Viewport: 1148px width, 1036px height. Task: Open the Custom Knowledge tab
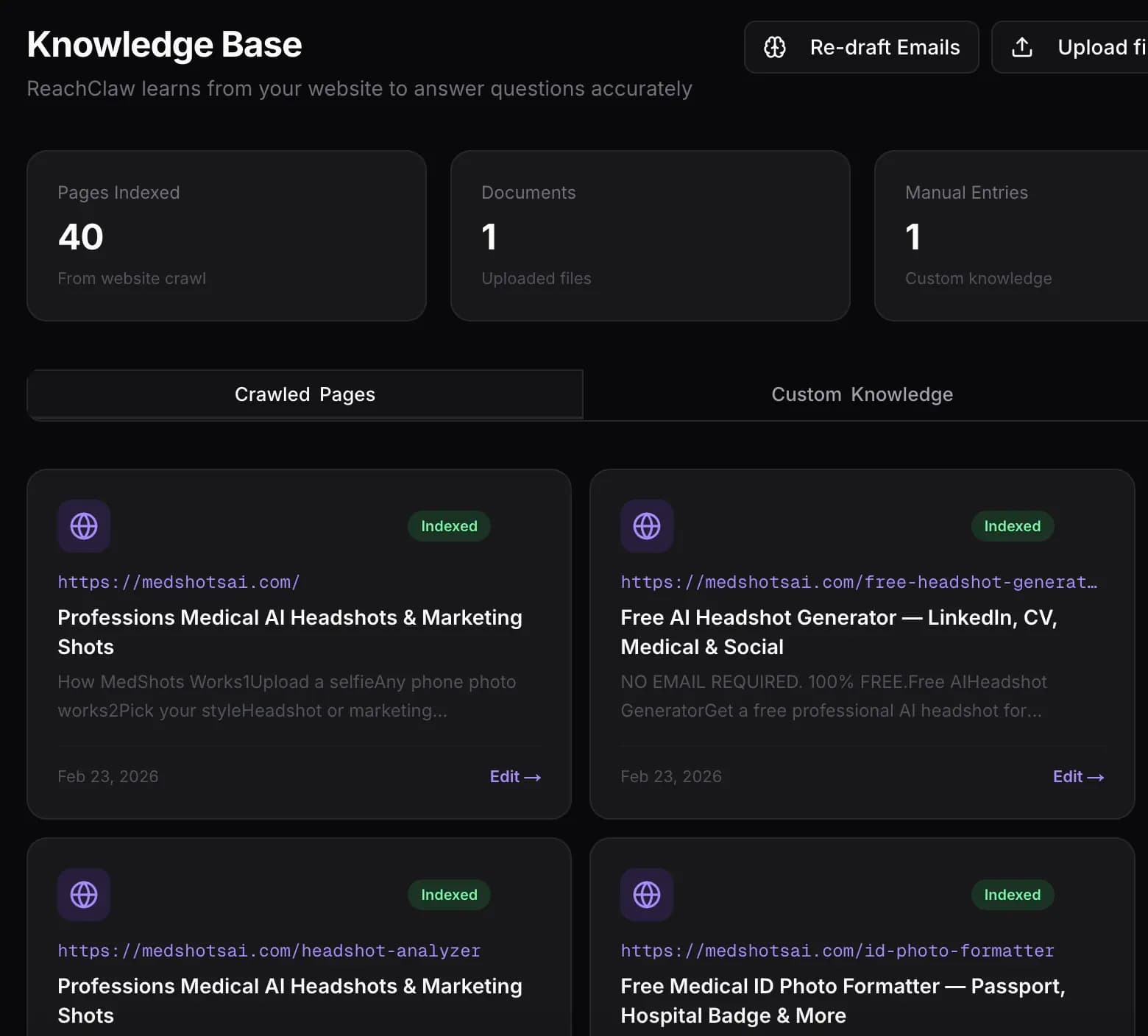pyautogui.click(x=862, y=394)
